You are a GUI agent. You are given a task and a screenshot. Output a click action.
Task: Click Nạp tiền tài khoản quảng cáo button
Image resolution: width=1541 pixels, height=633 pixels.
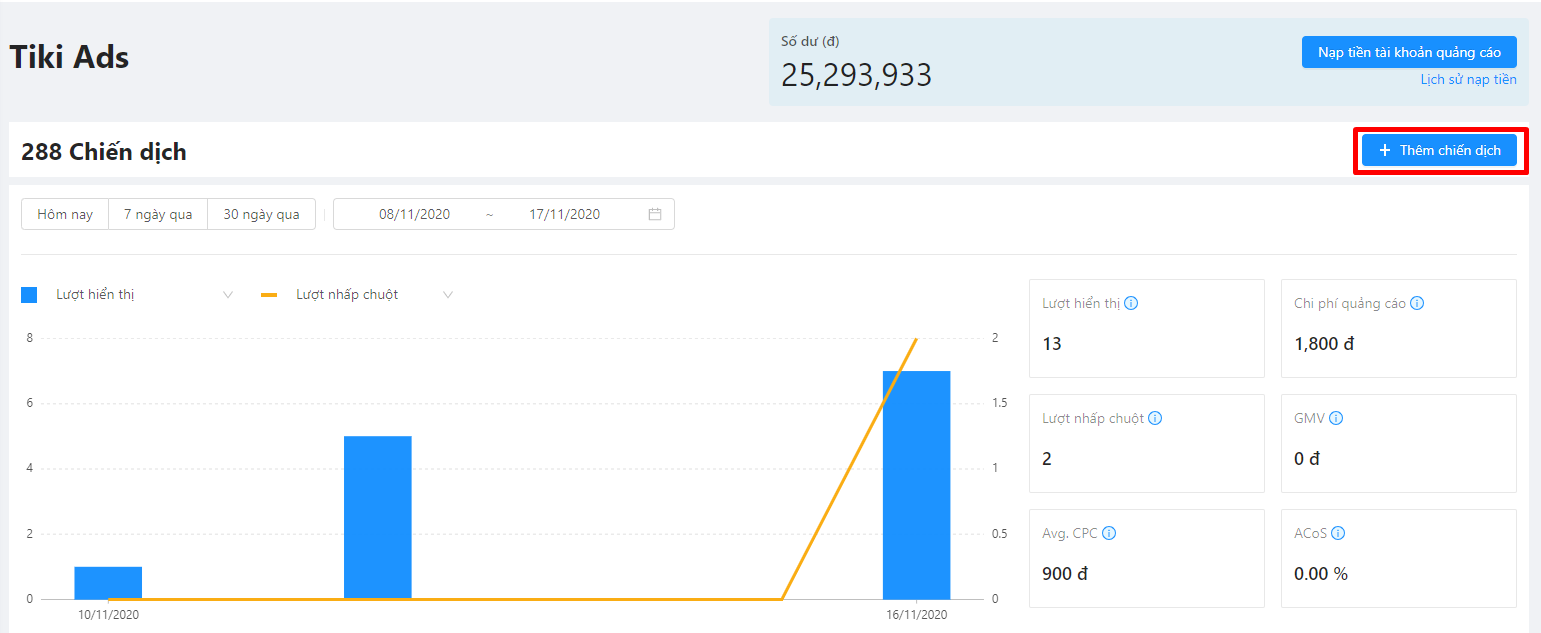point(1409,52)
